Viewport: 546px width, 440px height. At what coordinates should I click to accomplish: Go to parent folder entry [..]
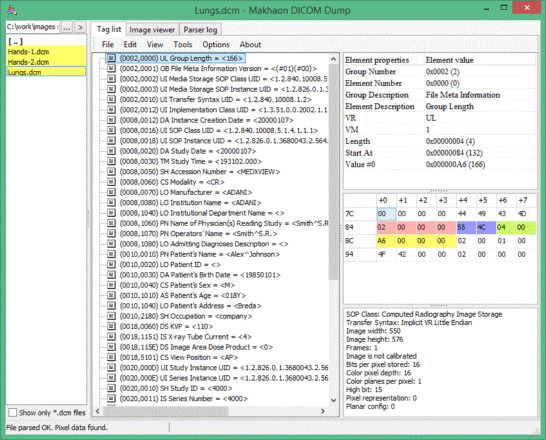coord(16,41)
